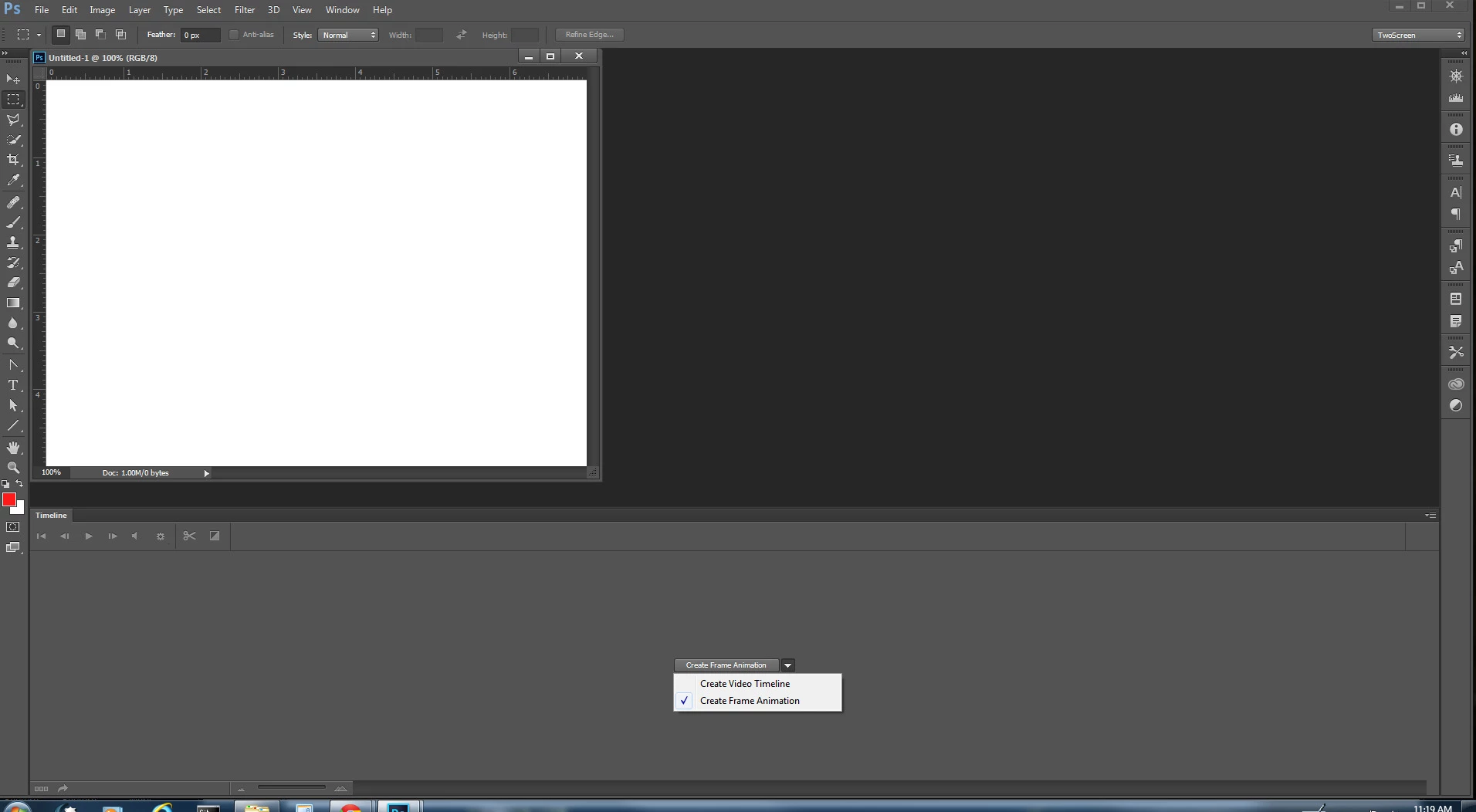Viewport: 1476px width, 812px height.
Task: Open the Window menu
Action: click(342, 10)
